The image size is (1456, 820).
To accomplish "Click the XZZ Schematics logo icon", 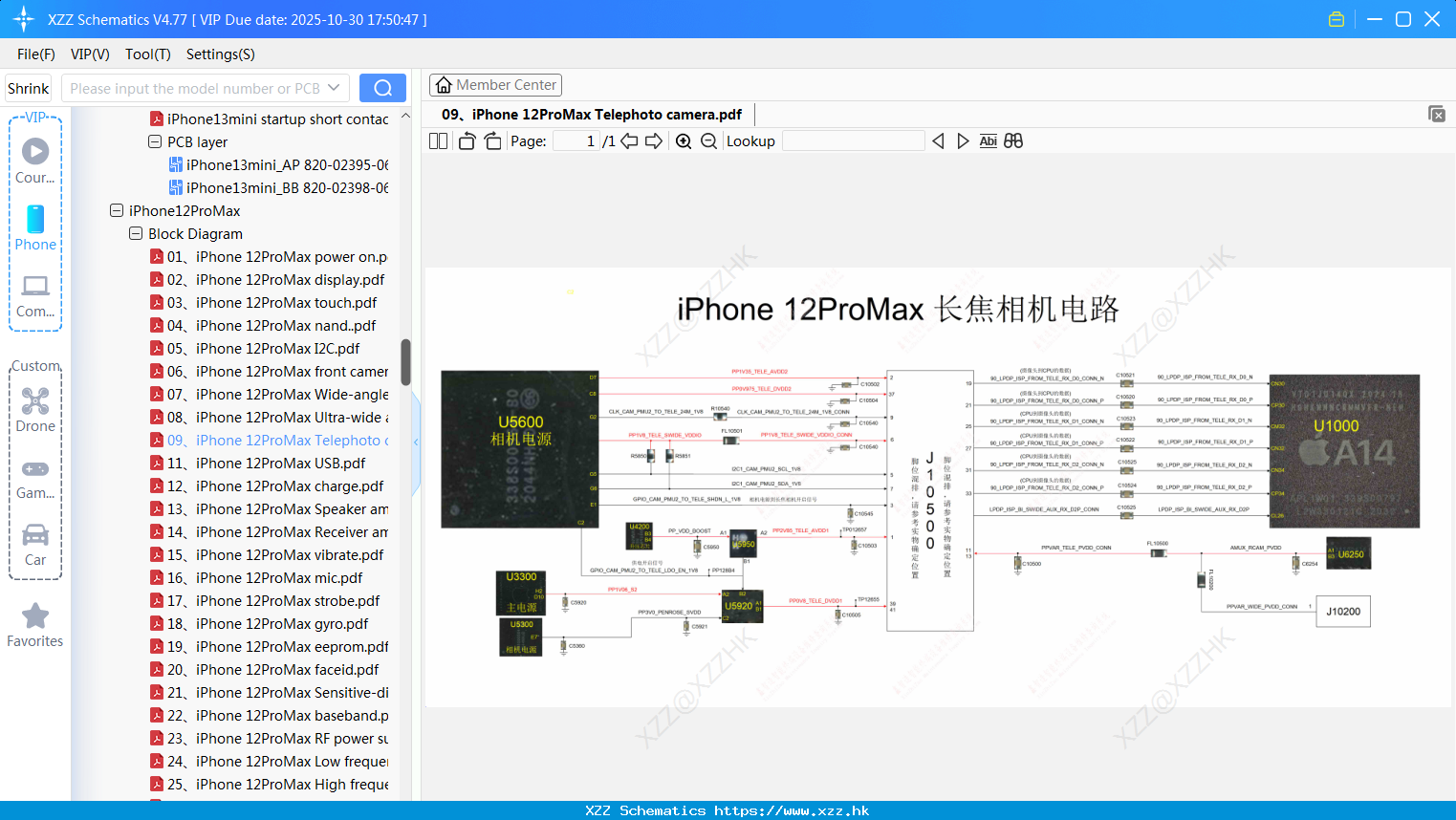I will click(24, 19).
